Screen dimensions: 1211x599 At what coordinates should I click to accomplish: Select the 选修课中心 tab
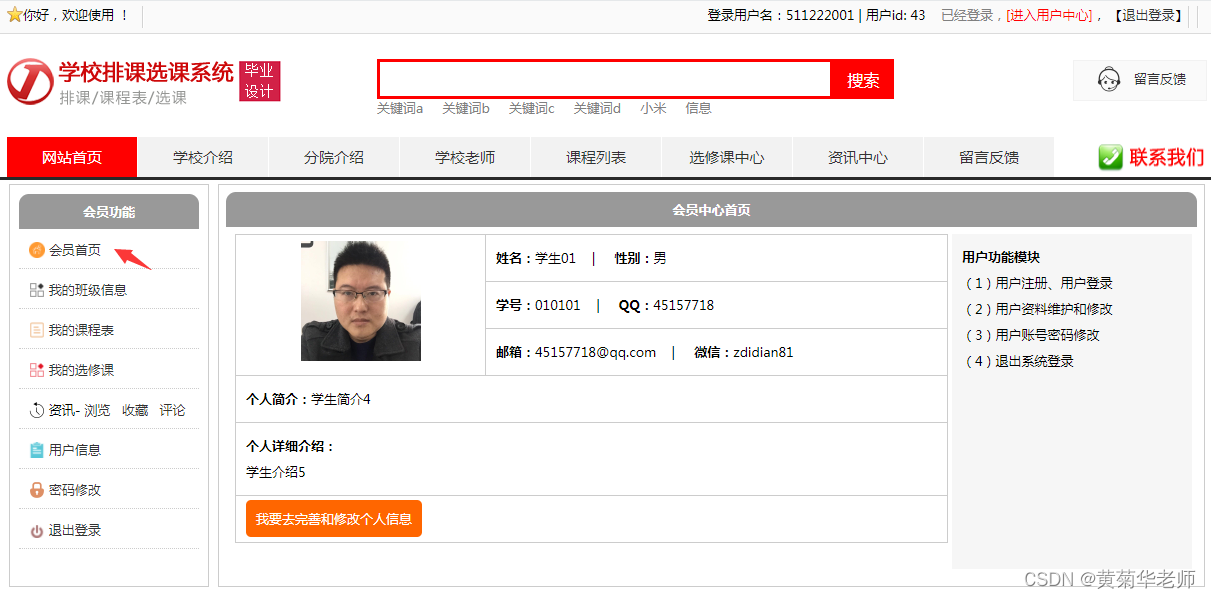pos(726,157)
